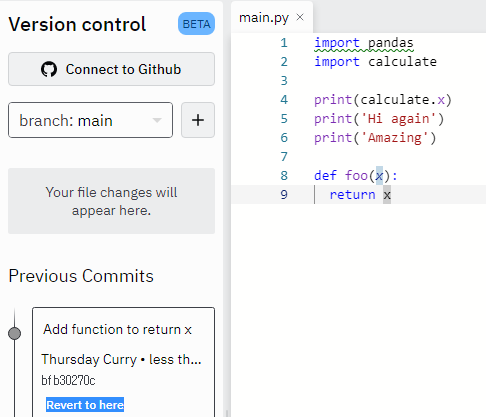The height and width of the screenshot is (417, 486).
Task: Click the Revert to here link
Action: click(85, 405)
